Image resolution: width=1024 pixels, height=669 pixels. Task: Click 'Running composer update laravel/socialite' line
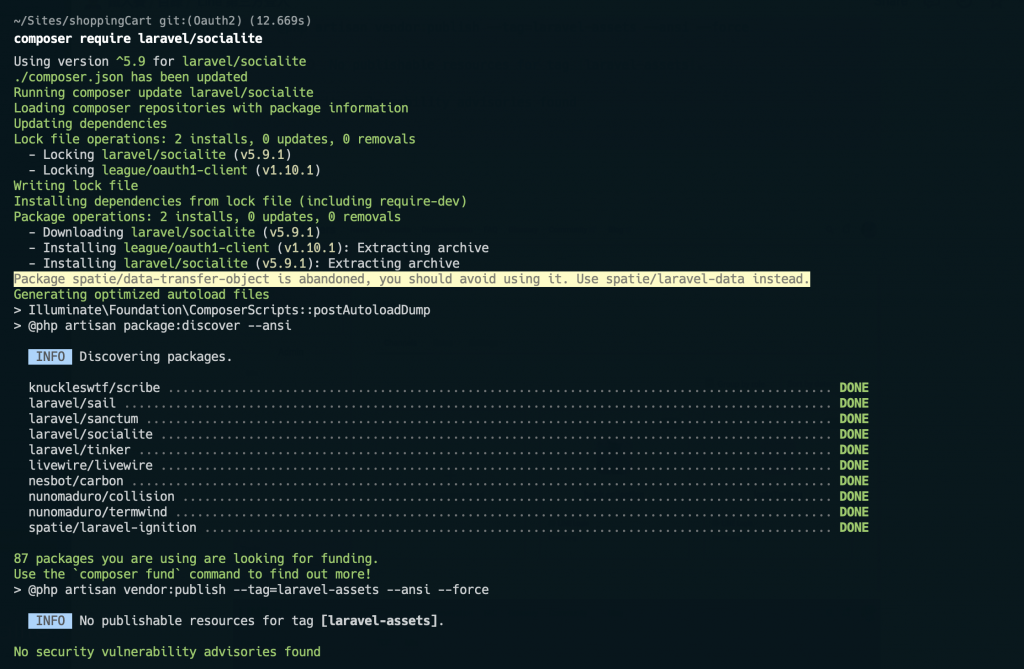click(163, 93)
